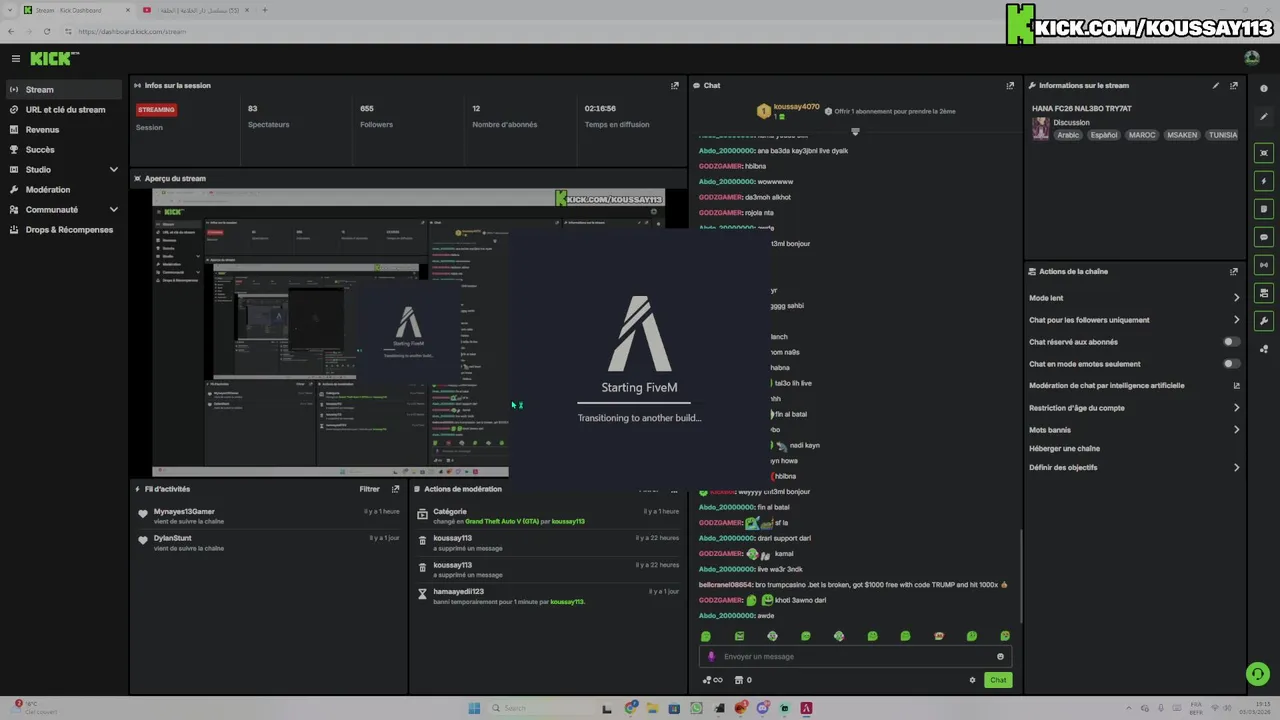Click Grand Theft Auto V (GTA) category link
This screenshot has height=720, width=1280.
click(x=502, y=522)
